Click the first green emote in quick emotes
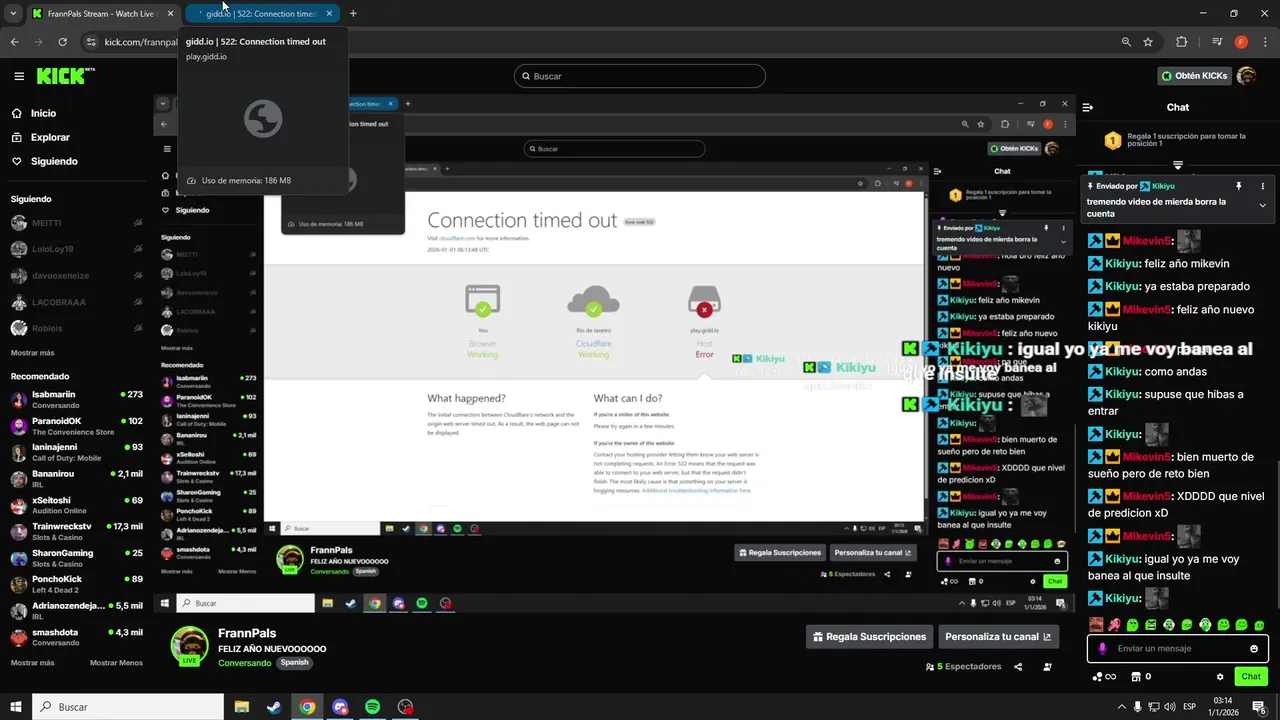Image resolution: width=1280 pixels, height=720 pixels. (1132, 625)
